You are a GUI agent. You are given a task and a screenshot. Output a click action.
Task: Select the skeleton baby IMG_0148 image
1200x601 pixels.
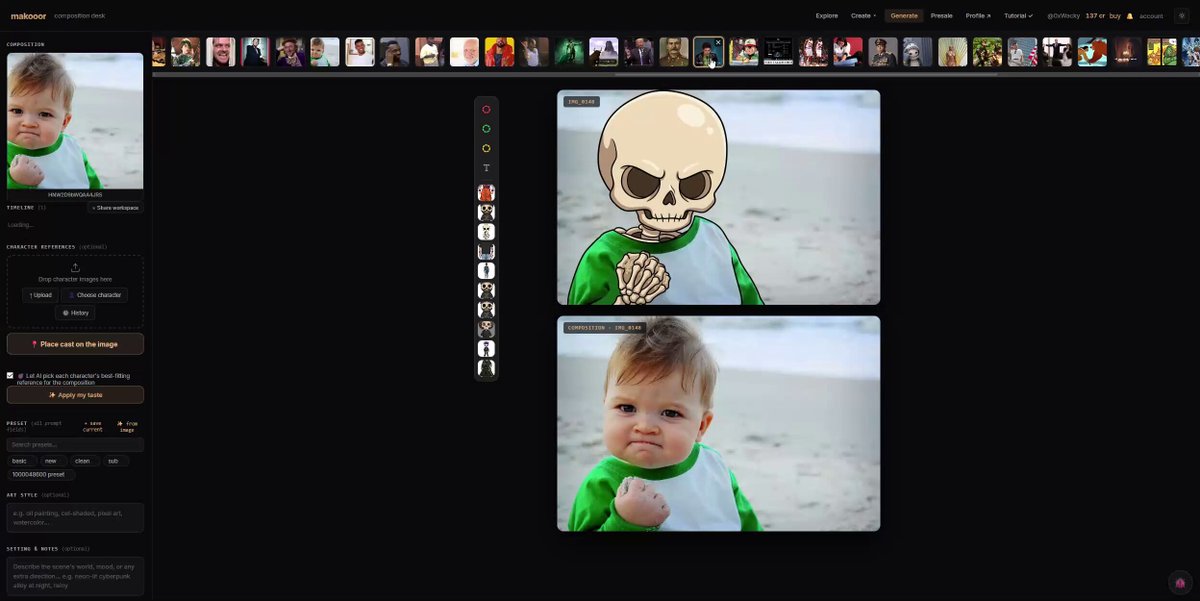click(x=719, y=197)
